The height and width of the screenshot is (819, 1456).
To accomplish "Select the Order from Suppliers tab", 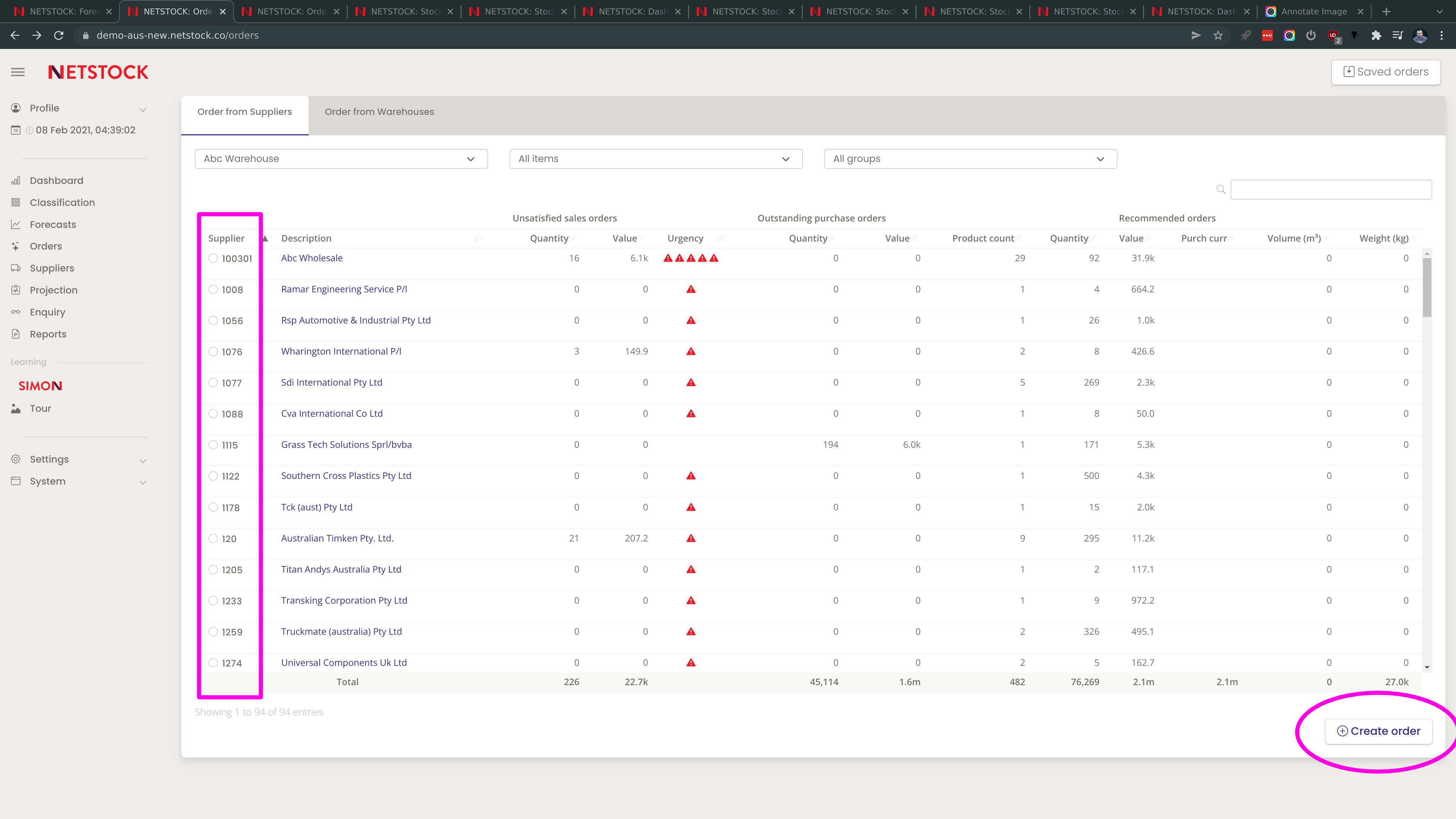I will [x=244, y=112].
